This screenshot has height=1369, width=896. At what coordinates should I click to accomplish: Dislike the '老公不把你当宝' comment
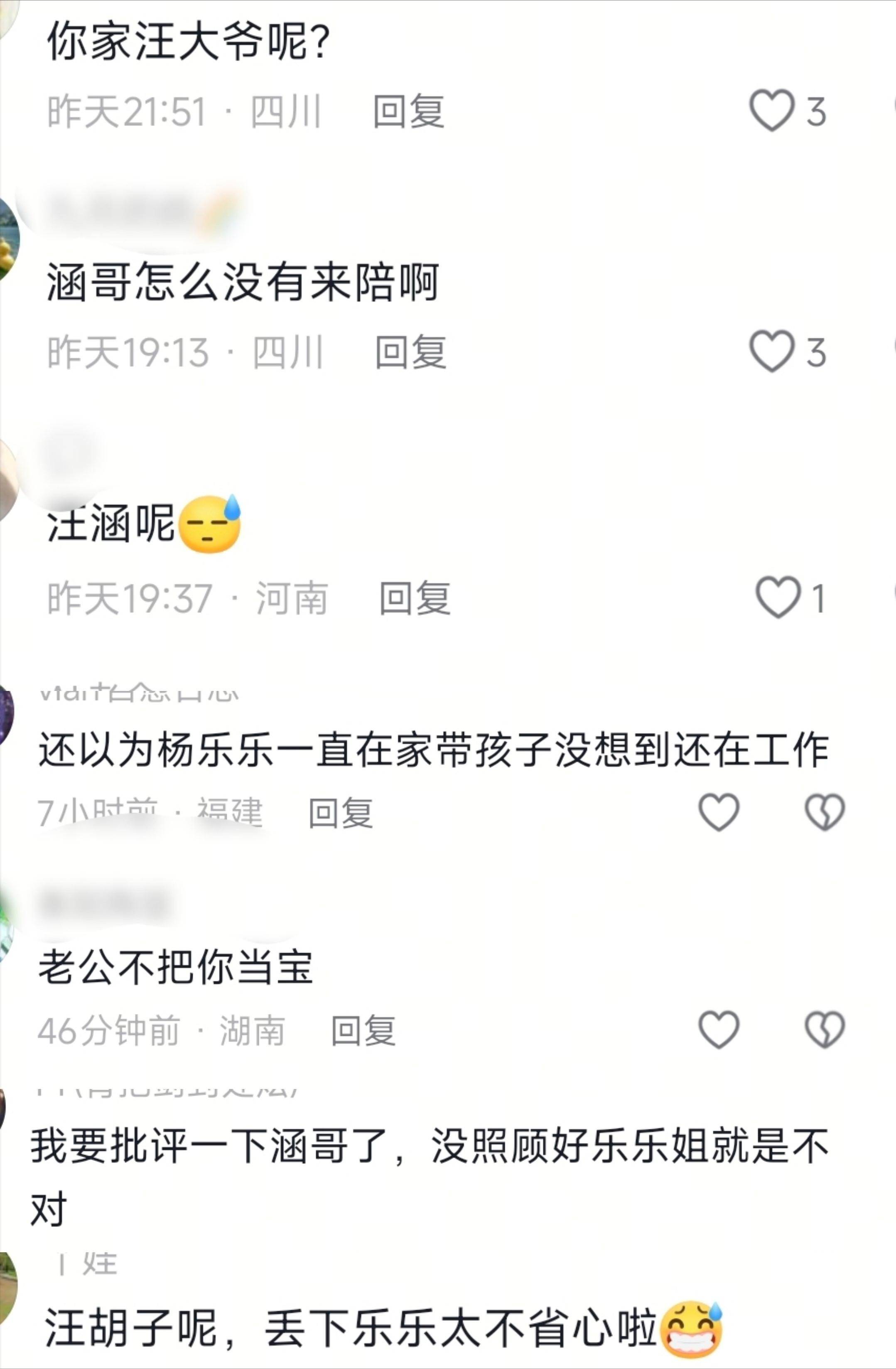[824, 1029]
